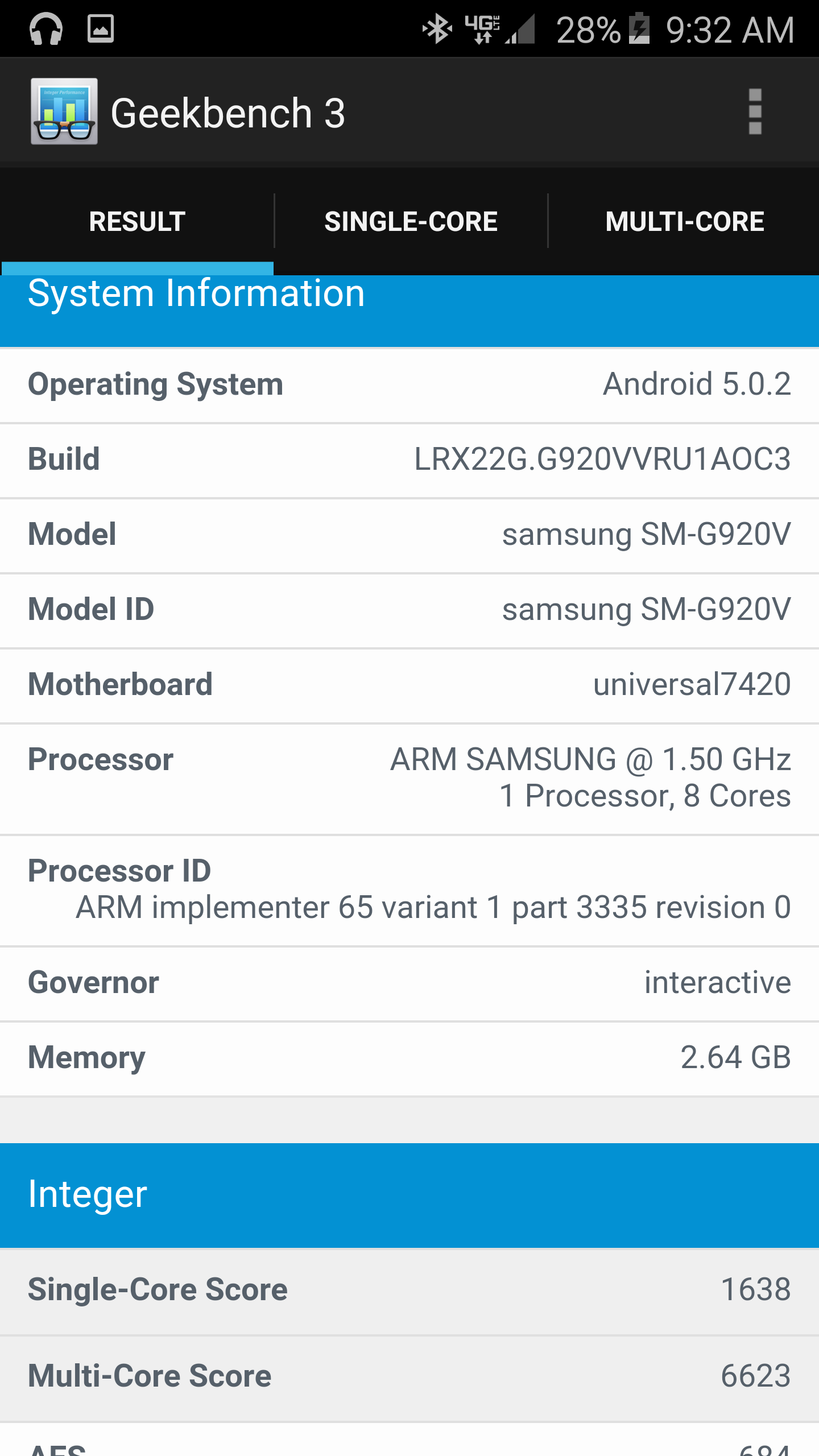Switch to the Multi-Core tab
The width and height of the screenshot is (819, 1456).
tap(684, 221)
